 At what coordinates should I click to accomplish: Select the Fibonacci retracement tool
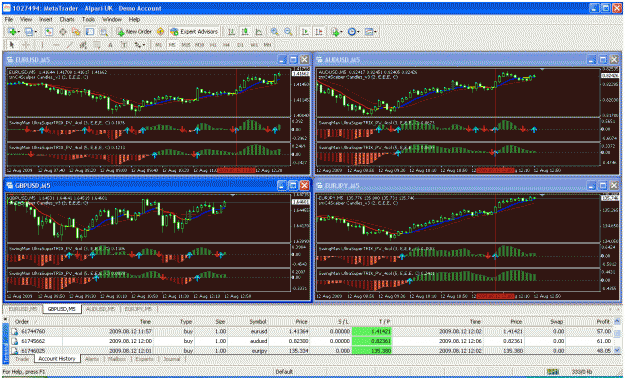pos(96,45)
